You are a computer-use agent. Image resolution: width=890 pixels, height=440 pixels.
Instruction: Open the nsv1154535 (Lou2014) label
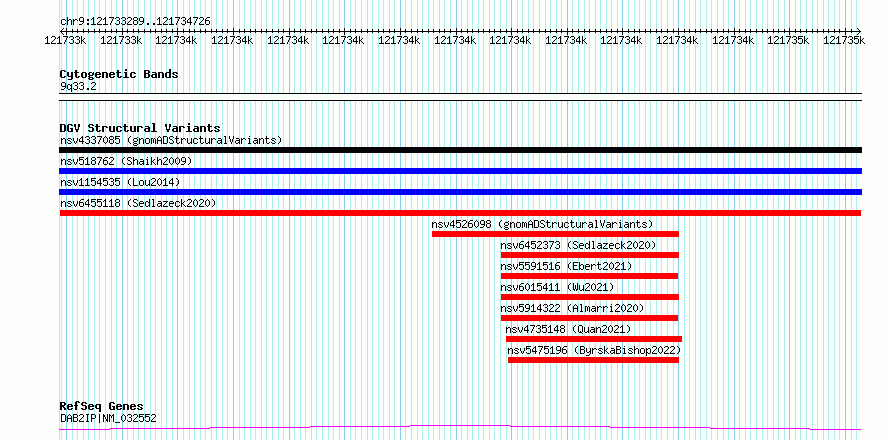click(120, 182)
